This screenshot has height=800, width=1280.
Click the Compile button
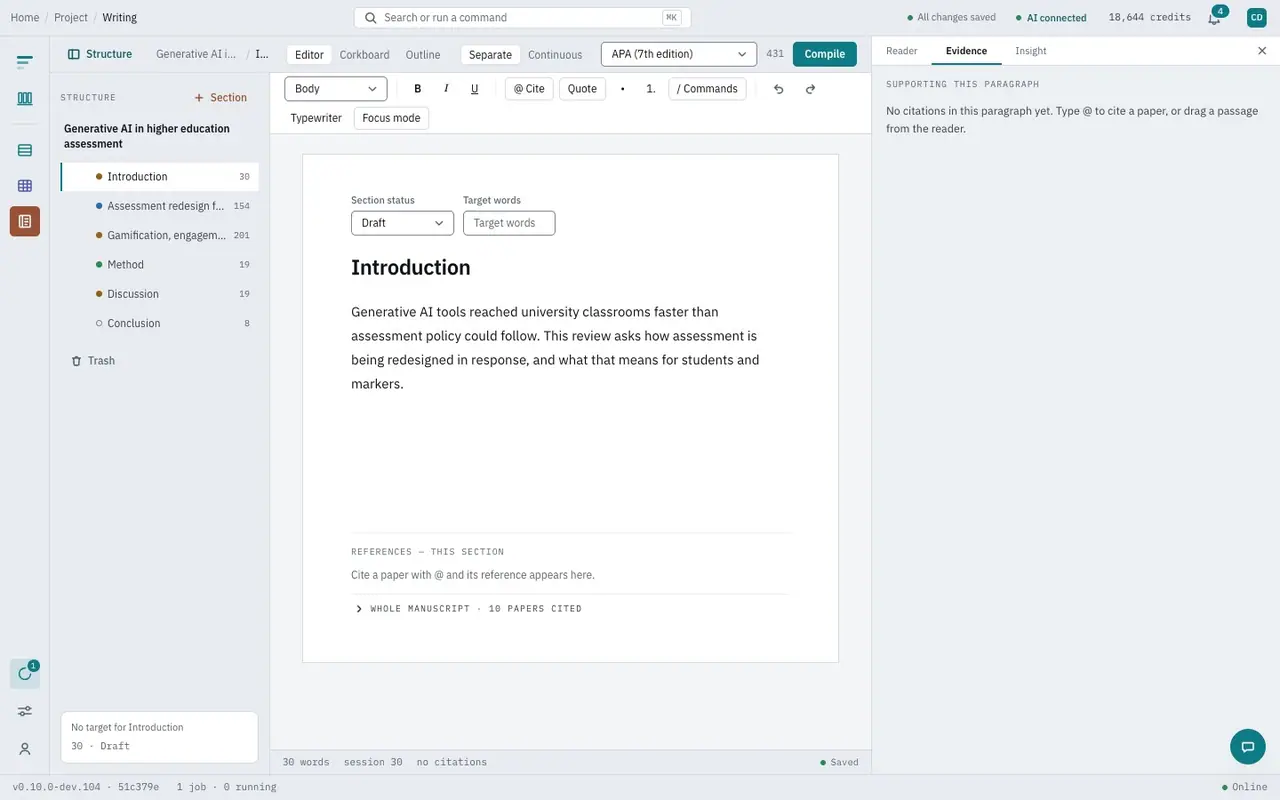coord(825,54)
